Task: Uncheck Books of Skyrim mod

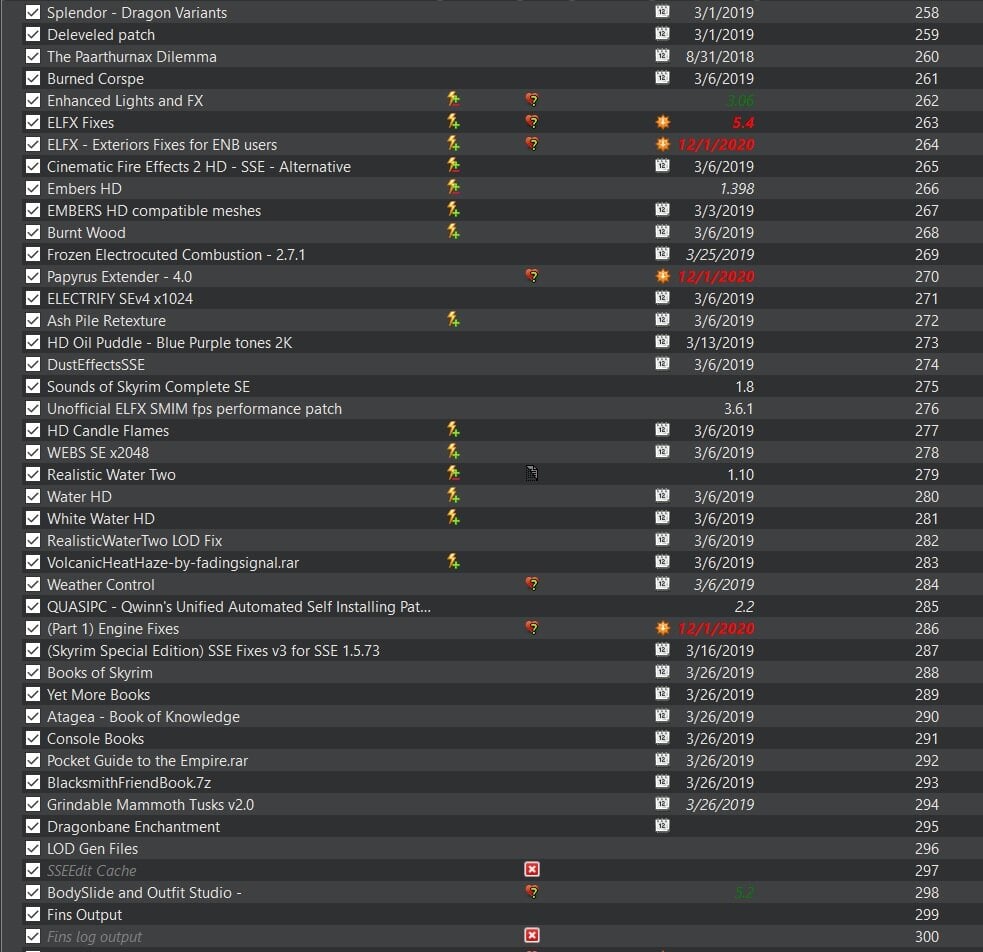Action: (33, 672)
